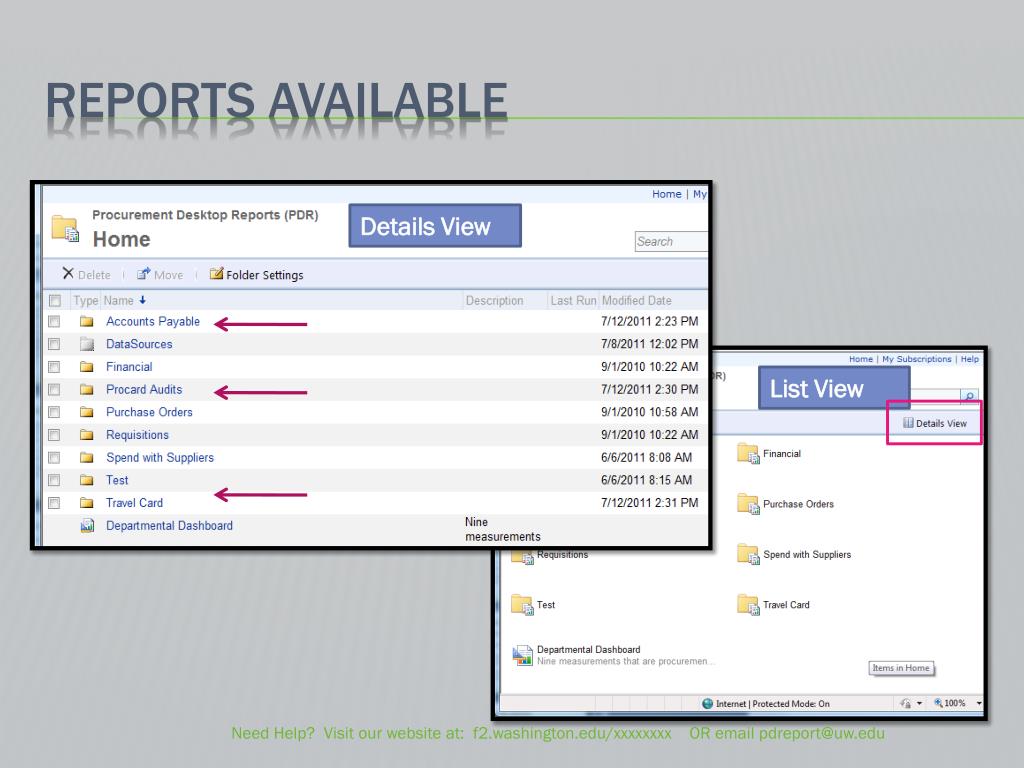Check the Purchase Orders row checkbox
The image size is (1024, 768).
pyautogui.click(x=54, y=412)
